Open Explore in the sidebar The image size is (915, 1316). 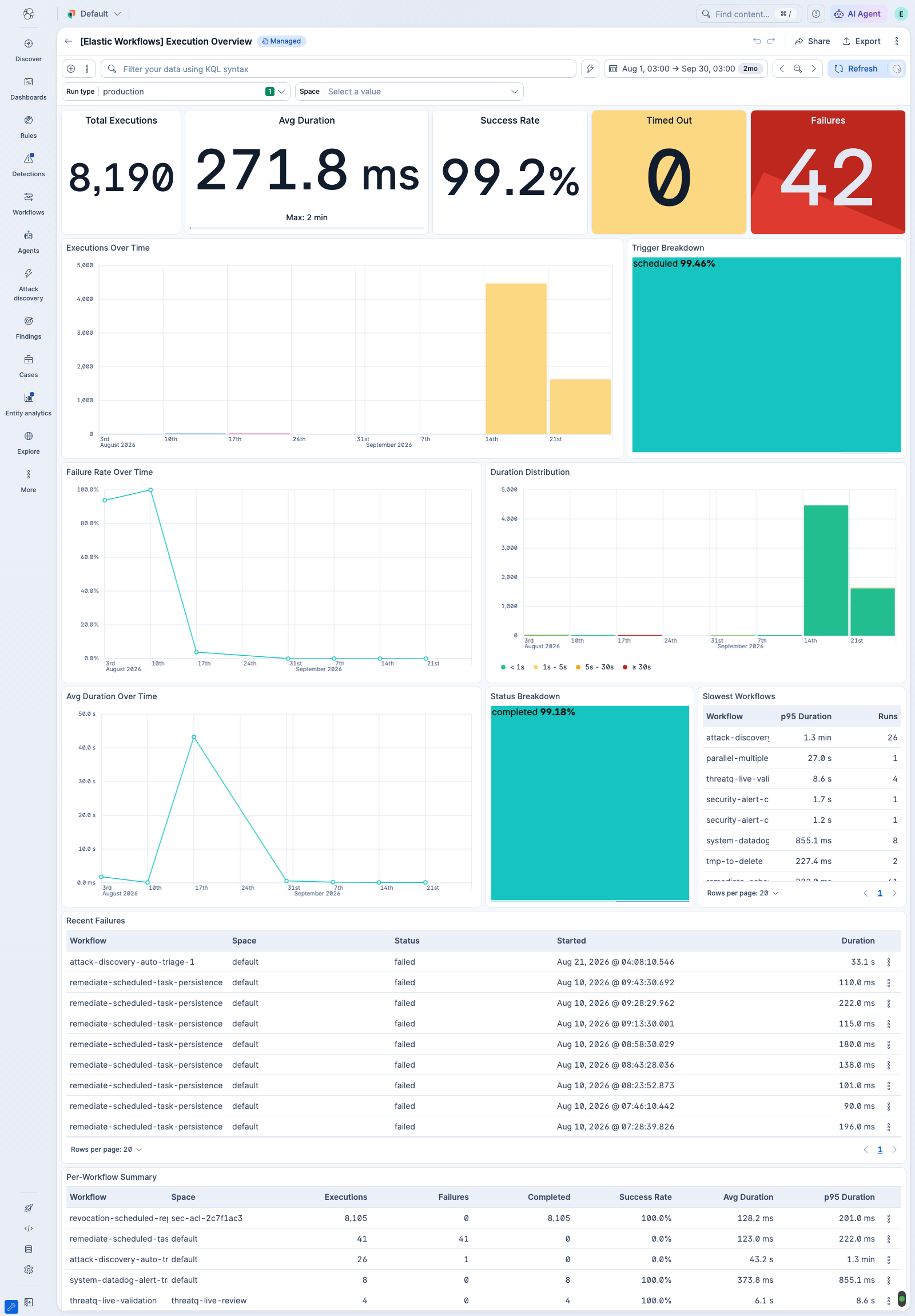pyautogui.click(x=28, y=443)
